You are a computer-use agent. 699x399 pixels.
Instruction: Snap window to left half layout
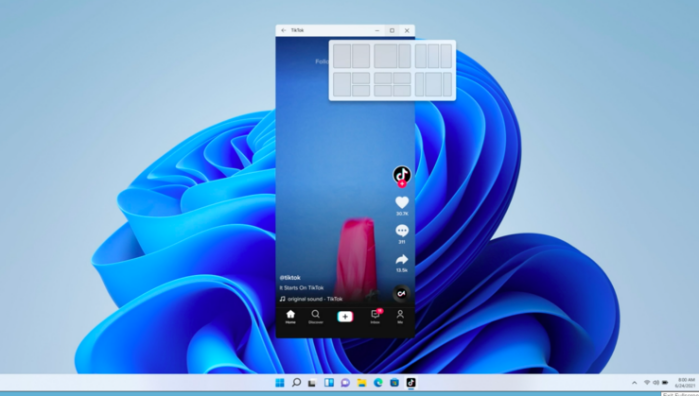pos(342,56)
